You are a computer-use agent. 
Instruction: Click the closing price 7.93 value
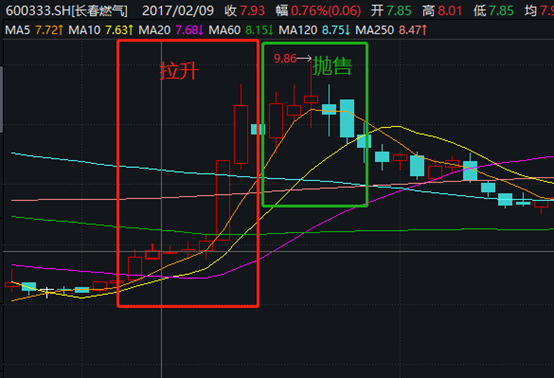tap(252, 11)
